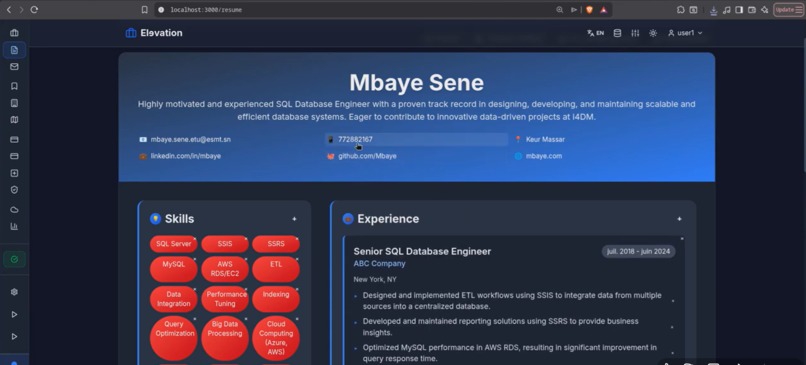
Task: Select the ETL skill tag
Action: pos(276,269)
